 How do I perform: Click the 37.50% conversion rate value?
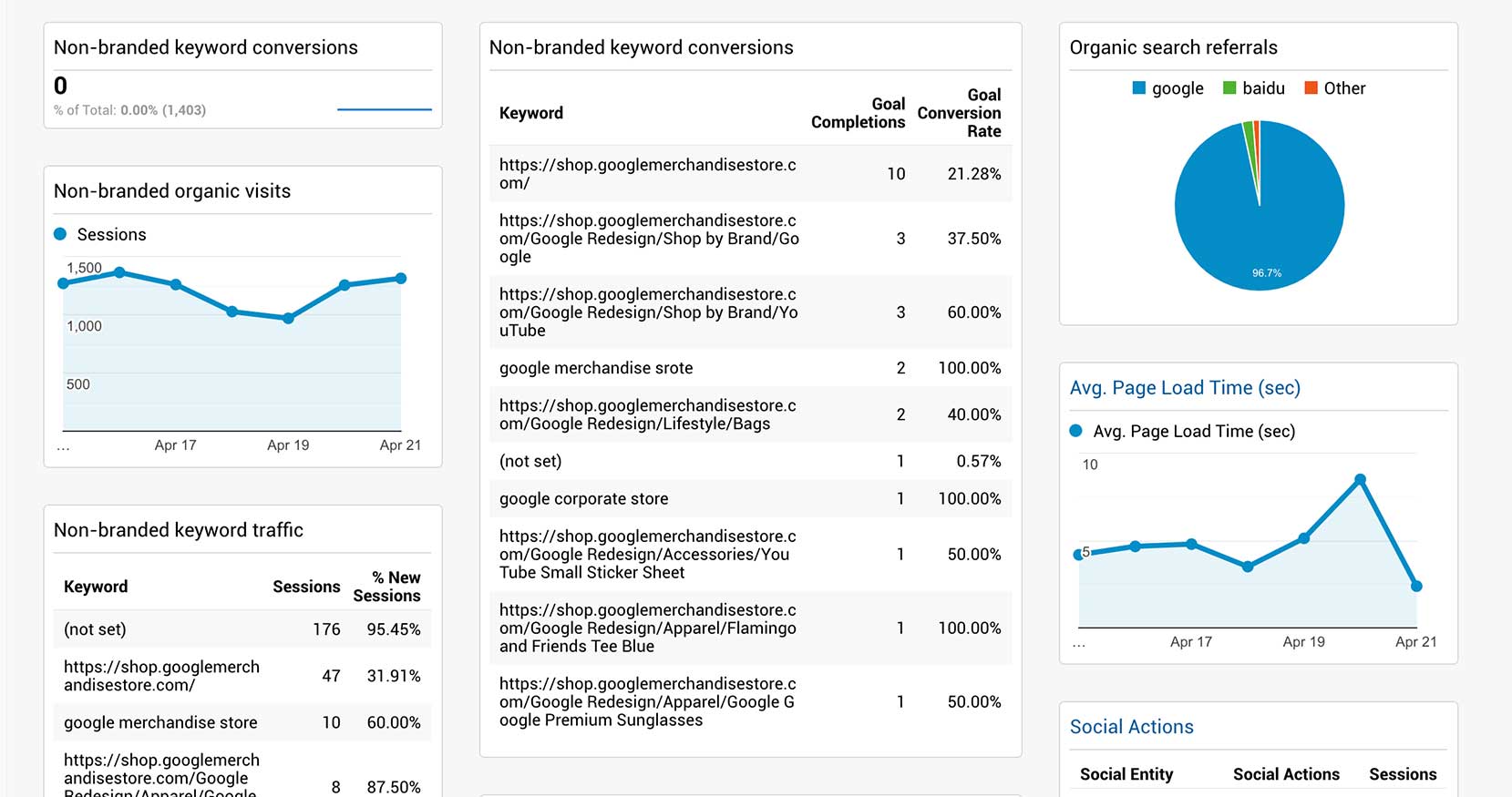pyautogui.click(x=973, y=239)
